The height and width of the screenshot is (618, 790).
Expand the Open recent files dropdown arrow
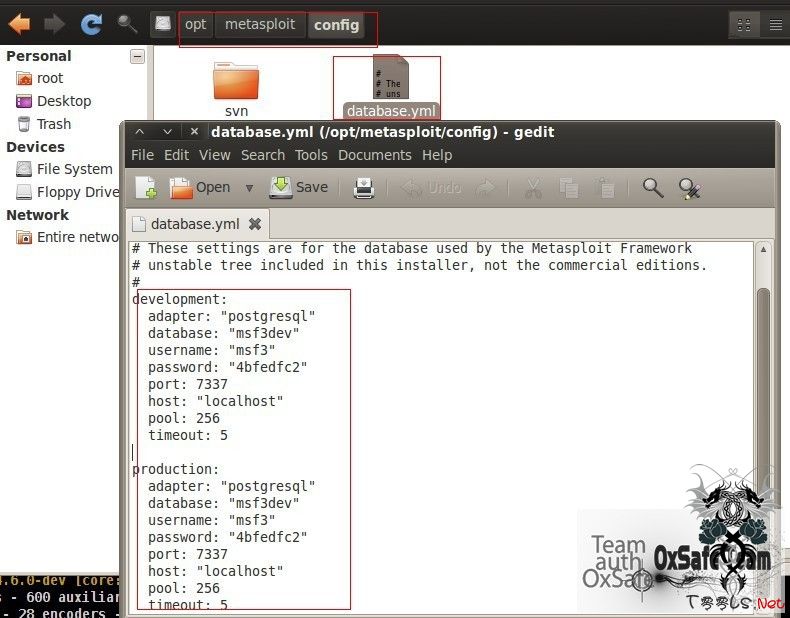249,188
